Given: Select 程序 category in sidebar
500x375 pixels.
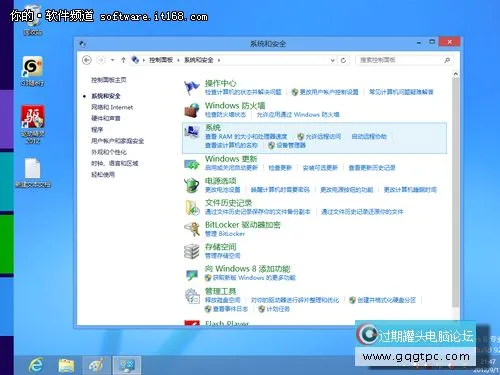Looking at the screenshot, I should pyautogui.click(x=97, y=130).
